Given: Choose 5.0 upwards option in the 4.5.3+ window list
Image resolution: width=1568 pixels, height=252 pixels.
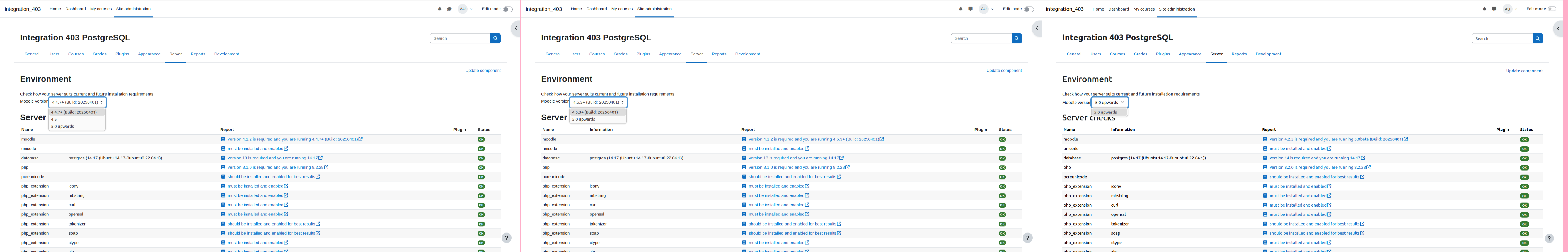Looking at the screenshot, I should click(598, 119).
